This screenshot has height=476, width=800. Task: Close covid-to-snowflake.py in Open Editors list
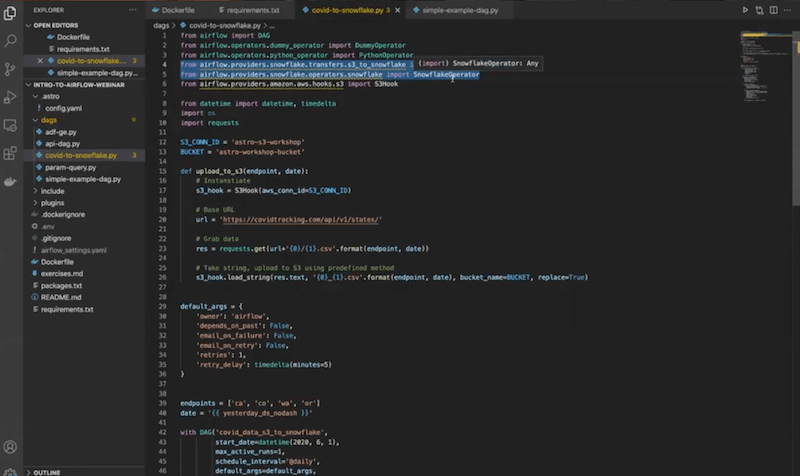(39, 60)
